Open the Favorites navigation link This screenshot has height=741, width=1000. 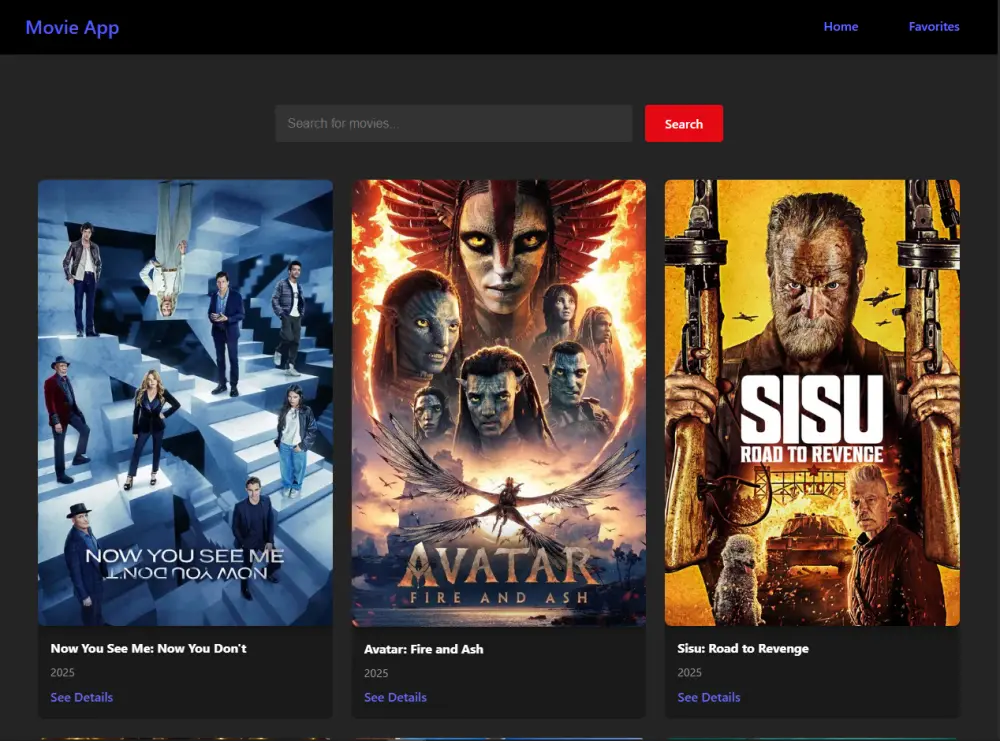tap(934, 27)
